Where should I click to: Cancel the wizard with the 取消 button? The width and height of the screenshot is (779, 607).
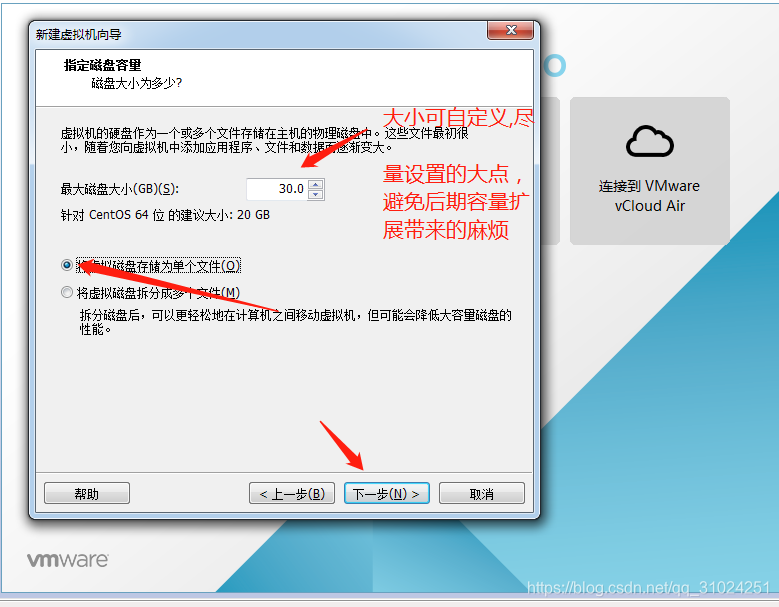(x=481, y=493)
